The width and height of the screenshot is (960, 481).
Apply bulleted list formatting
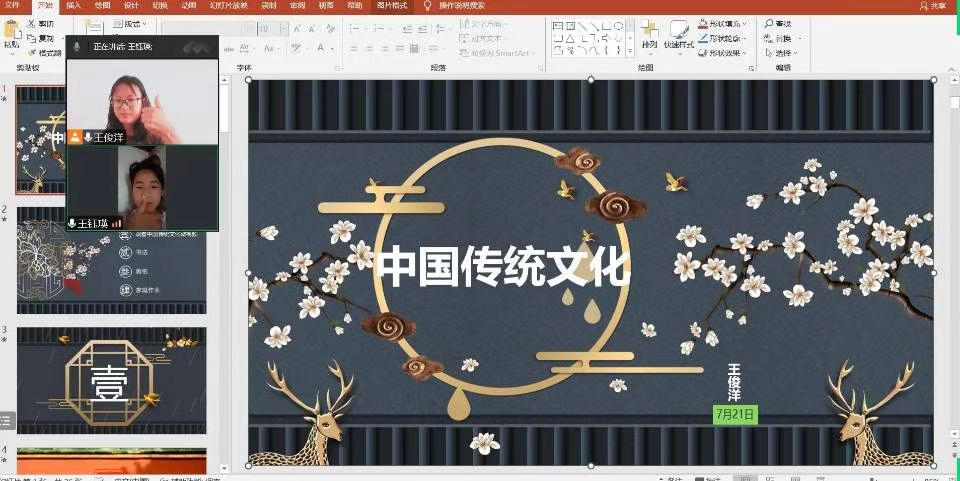click(x=353, y=28)
